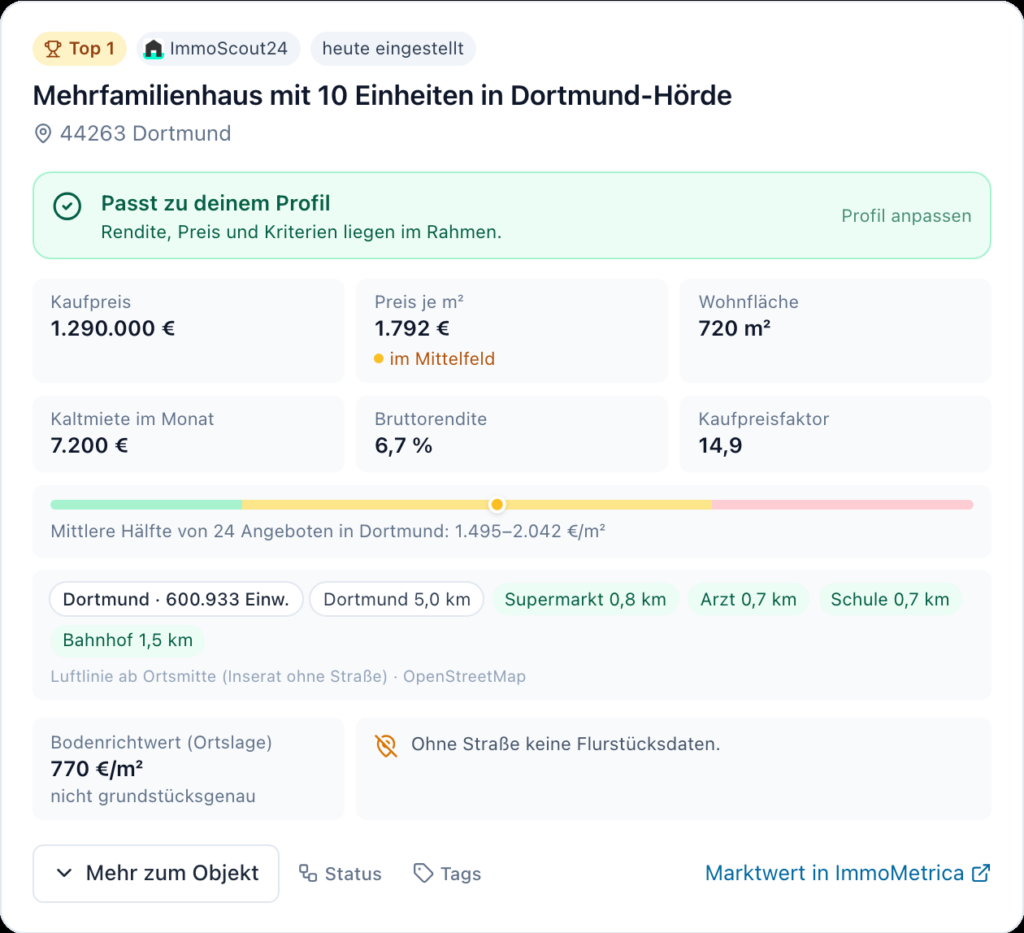
Task: Click the orange dot beside im Mittelfeld
Action: click(x=379, y=358)
